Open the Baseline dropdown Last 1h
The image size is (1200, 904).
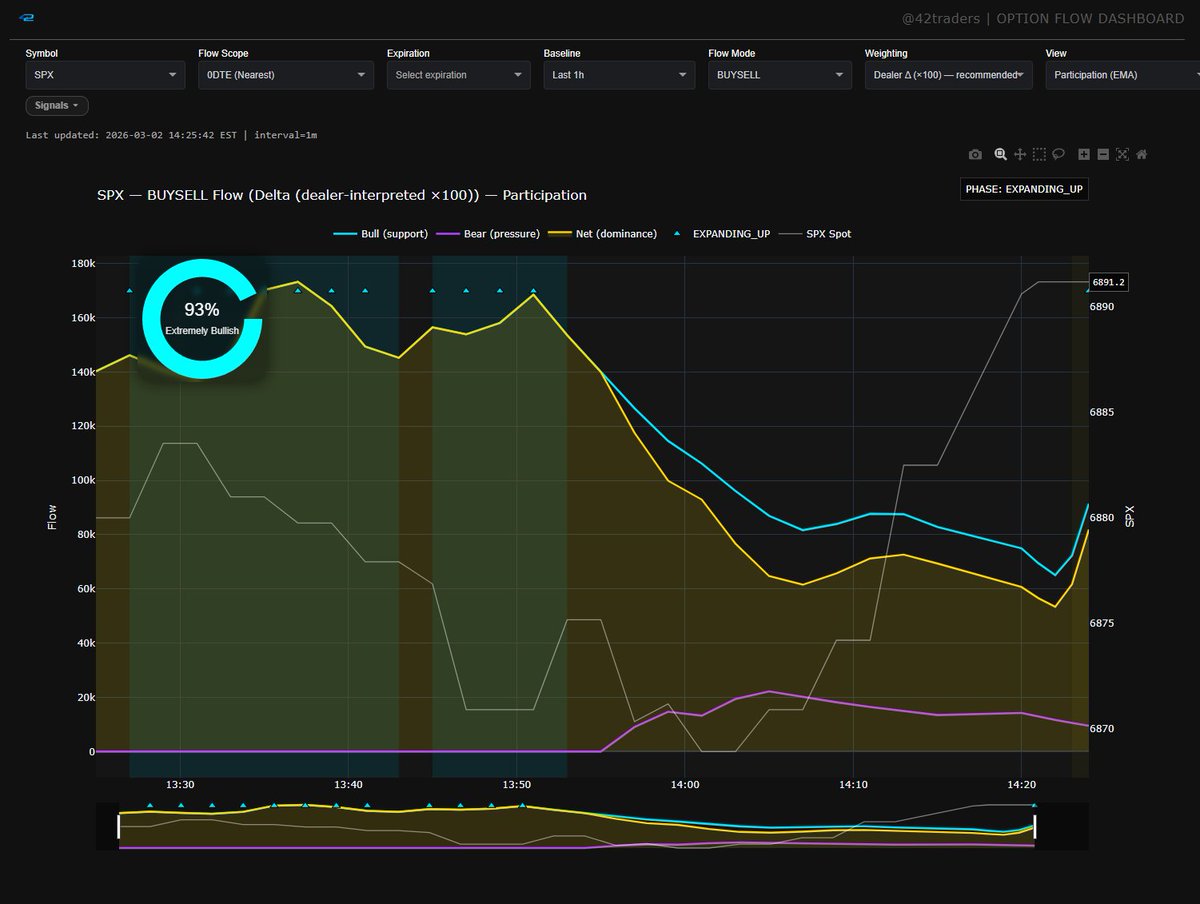(619, 75)
